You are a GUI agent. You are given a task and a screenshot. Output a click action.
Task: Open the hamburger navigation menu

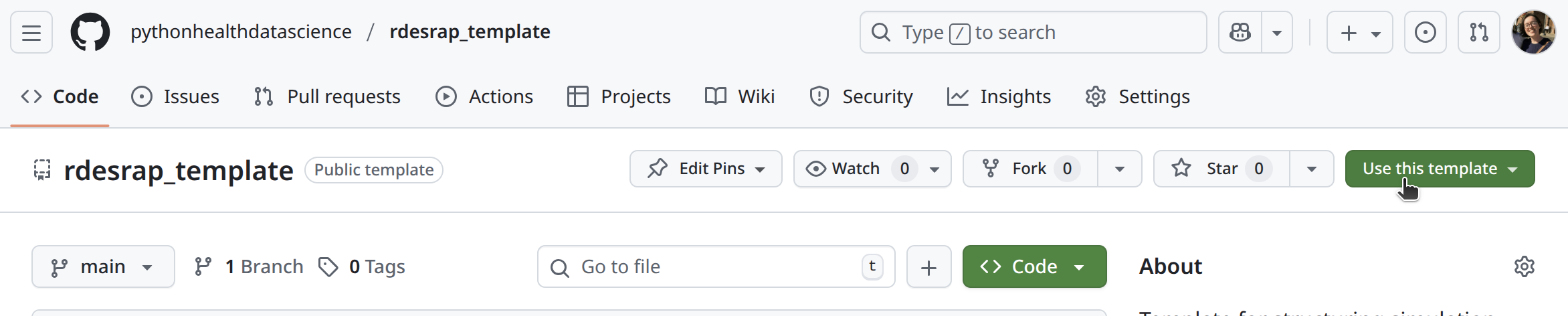point(31,32)
